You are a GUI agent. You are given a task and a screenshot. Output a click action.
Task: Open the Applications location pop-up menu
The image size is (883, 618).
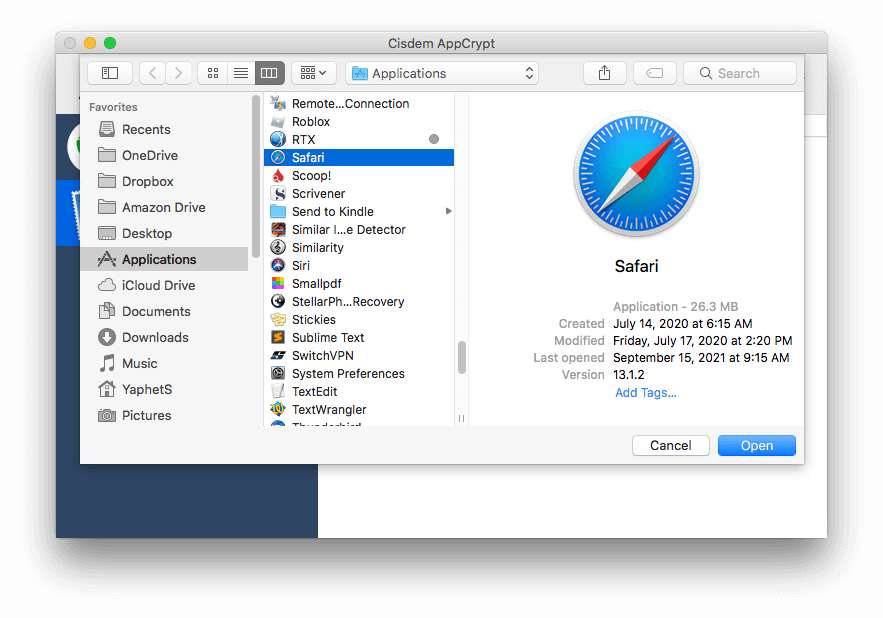[x=442, y=73]
